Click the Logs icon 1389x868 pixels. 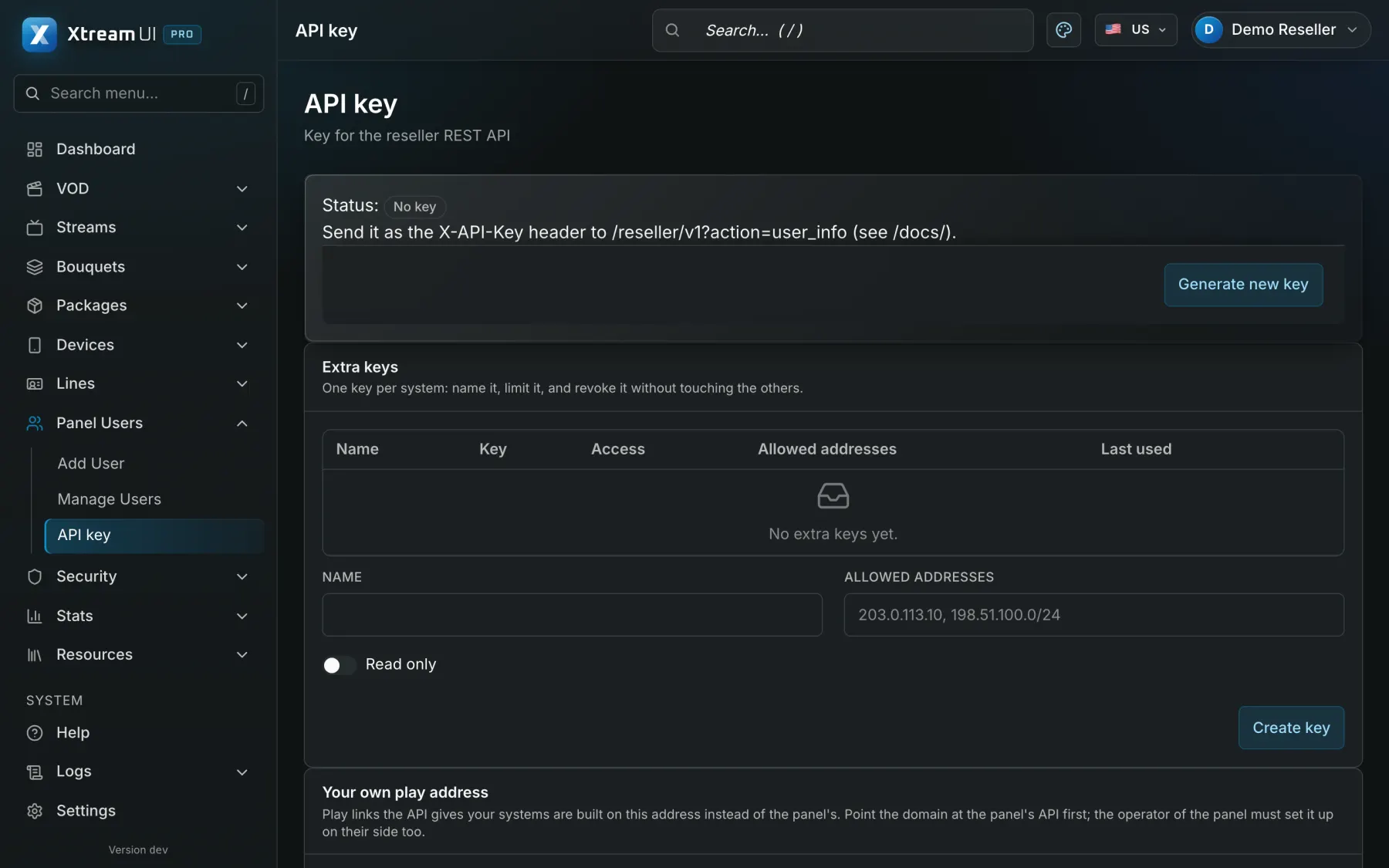(35, 772)
